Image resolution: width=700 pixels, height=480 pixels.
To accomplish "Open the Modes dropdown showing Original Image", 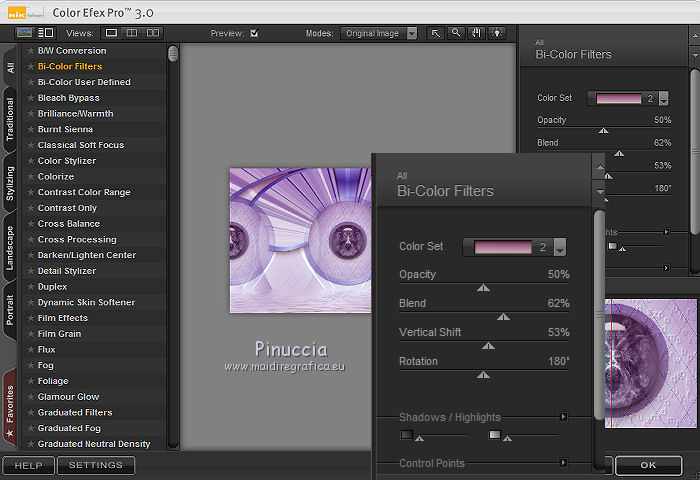I will pyautogui.click(x=380, y=33).
